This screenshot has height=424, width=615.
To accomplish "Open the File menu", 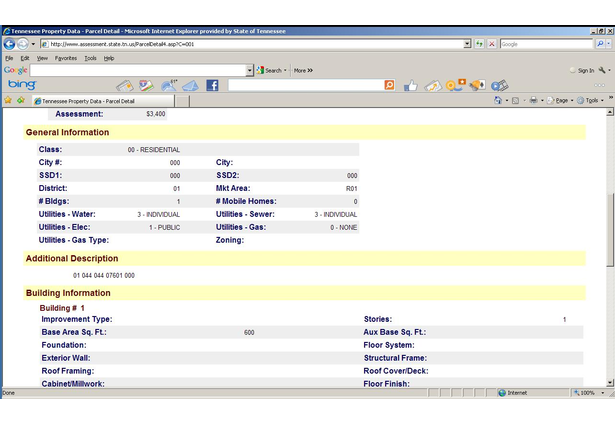I will [9, 58].
